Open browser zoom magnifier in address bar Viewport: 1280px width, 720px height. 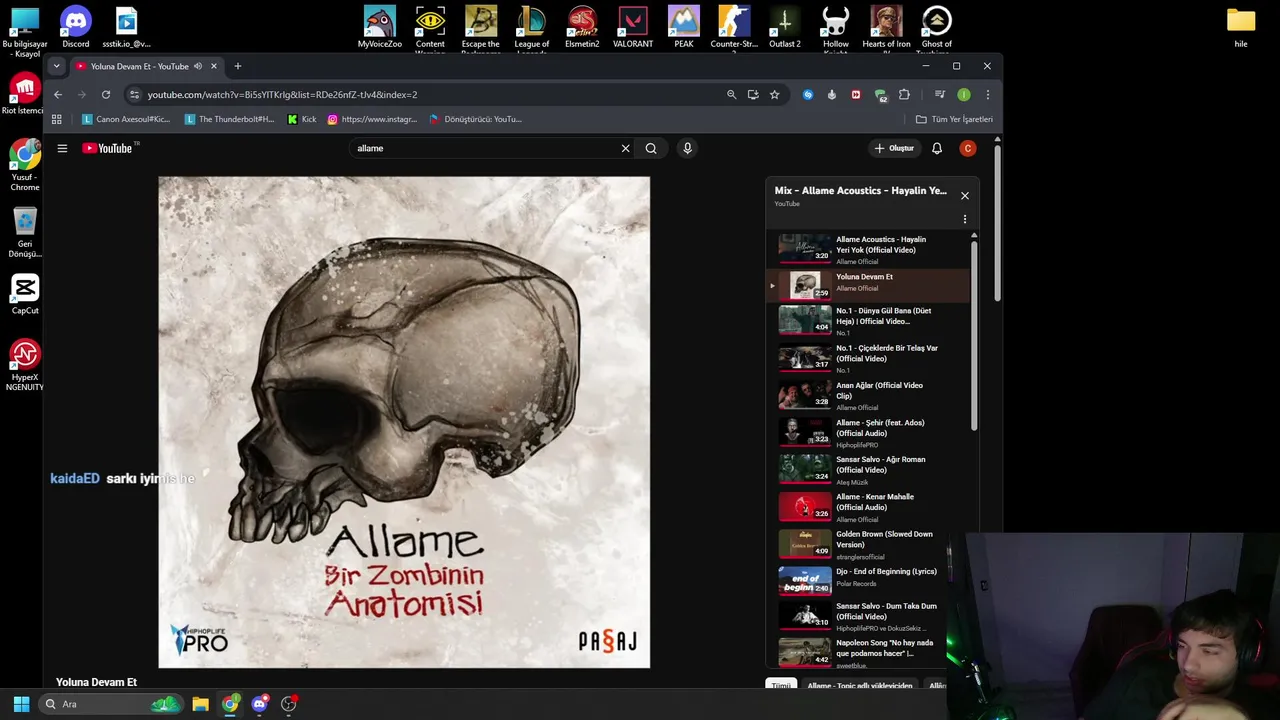731,95
